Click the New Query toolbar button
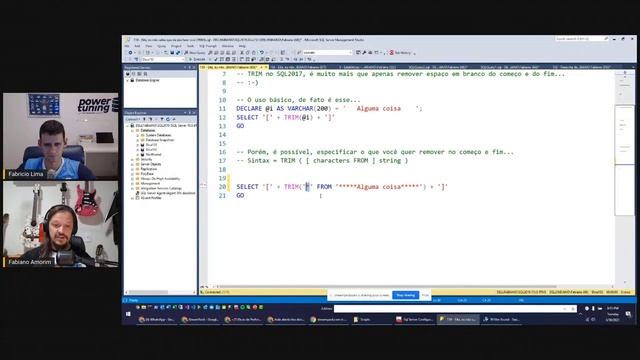The image size is (640, 360). click(194, 53)
